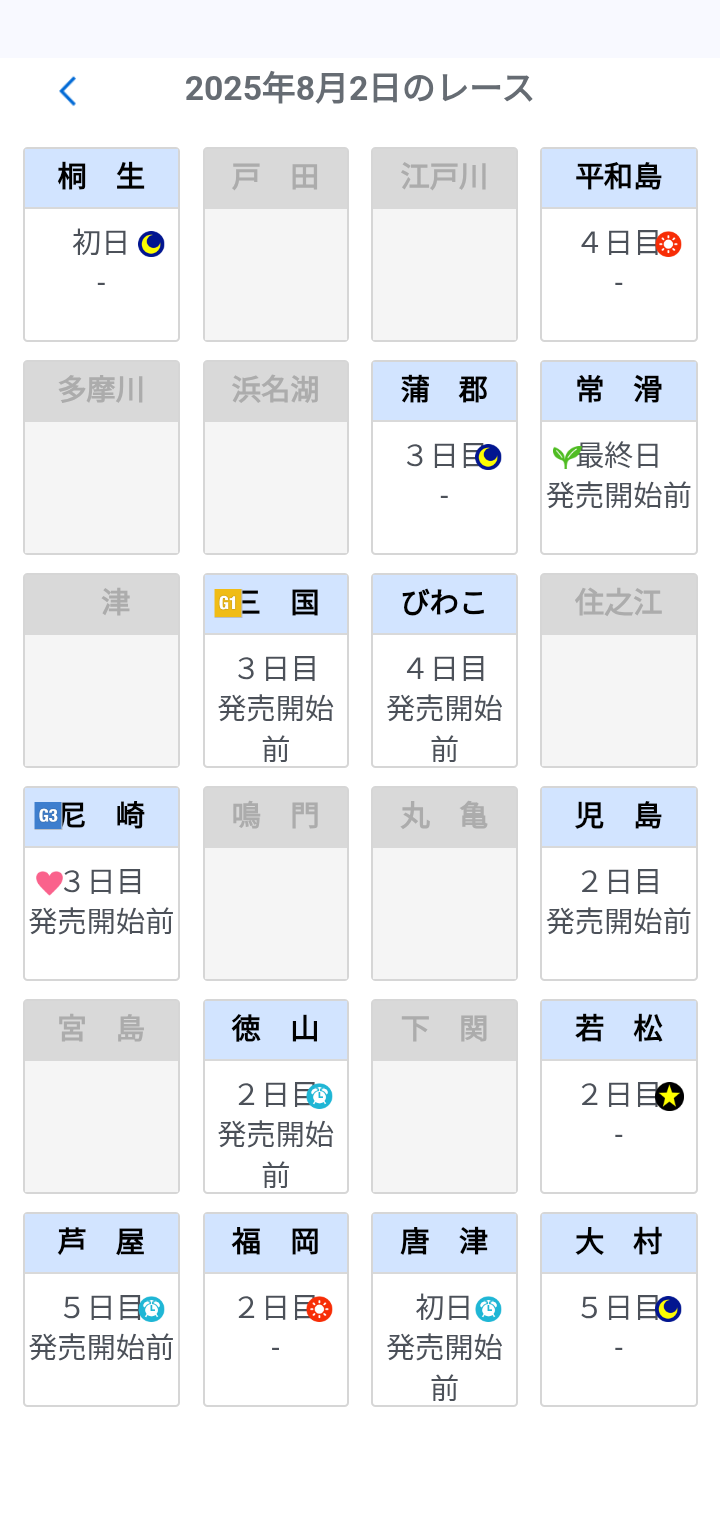Tap the sun icon in 平和島 card

point(669,244)
